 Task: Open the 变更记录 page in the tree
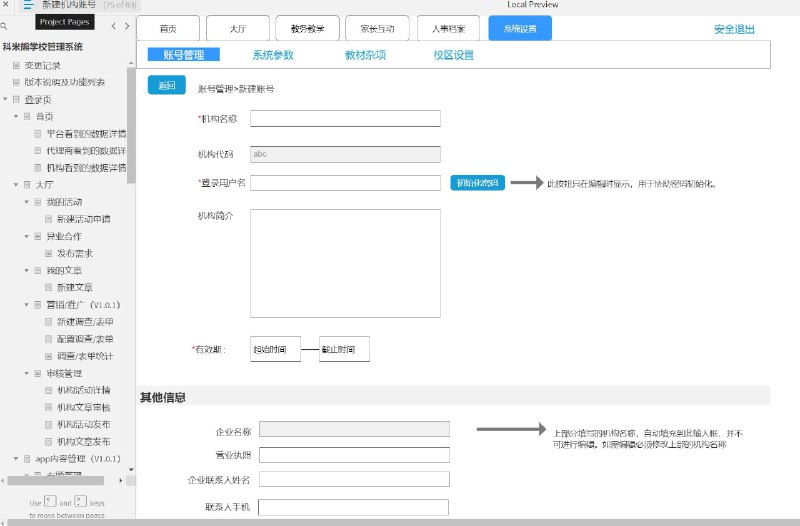click(42, 66)
